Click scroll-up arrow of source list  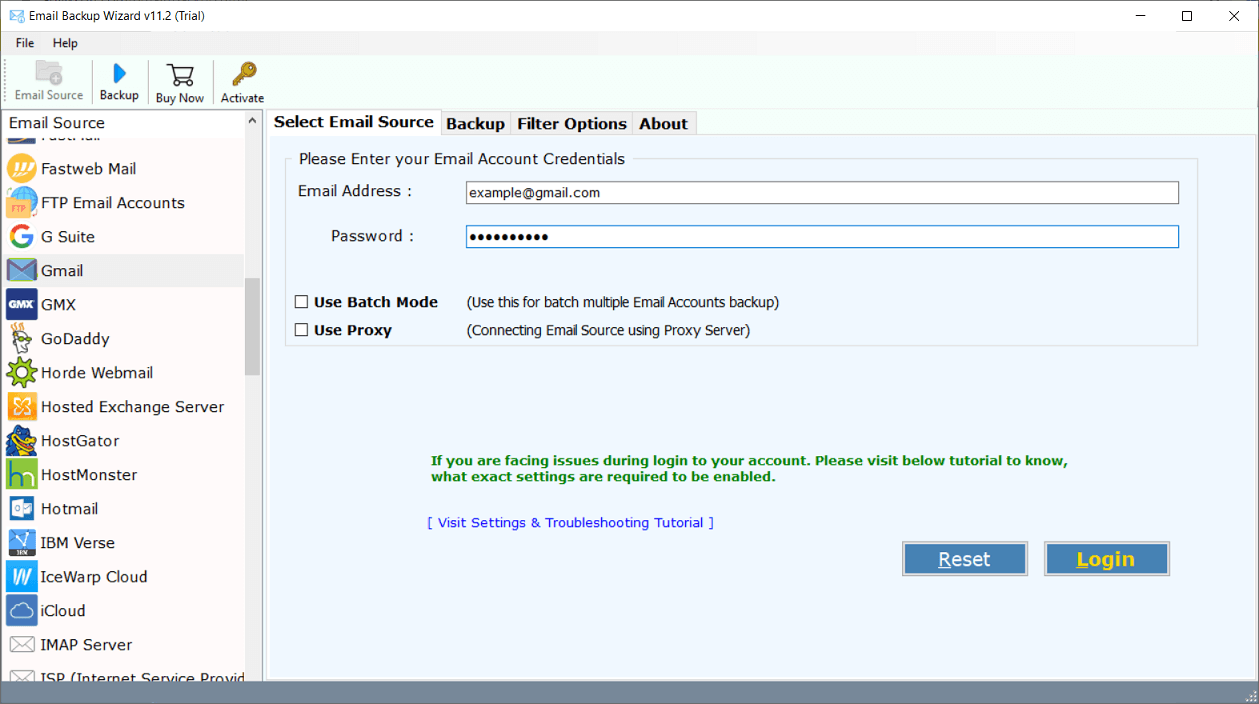pos(252,122)
